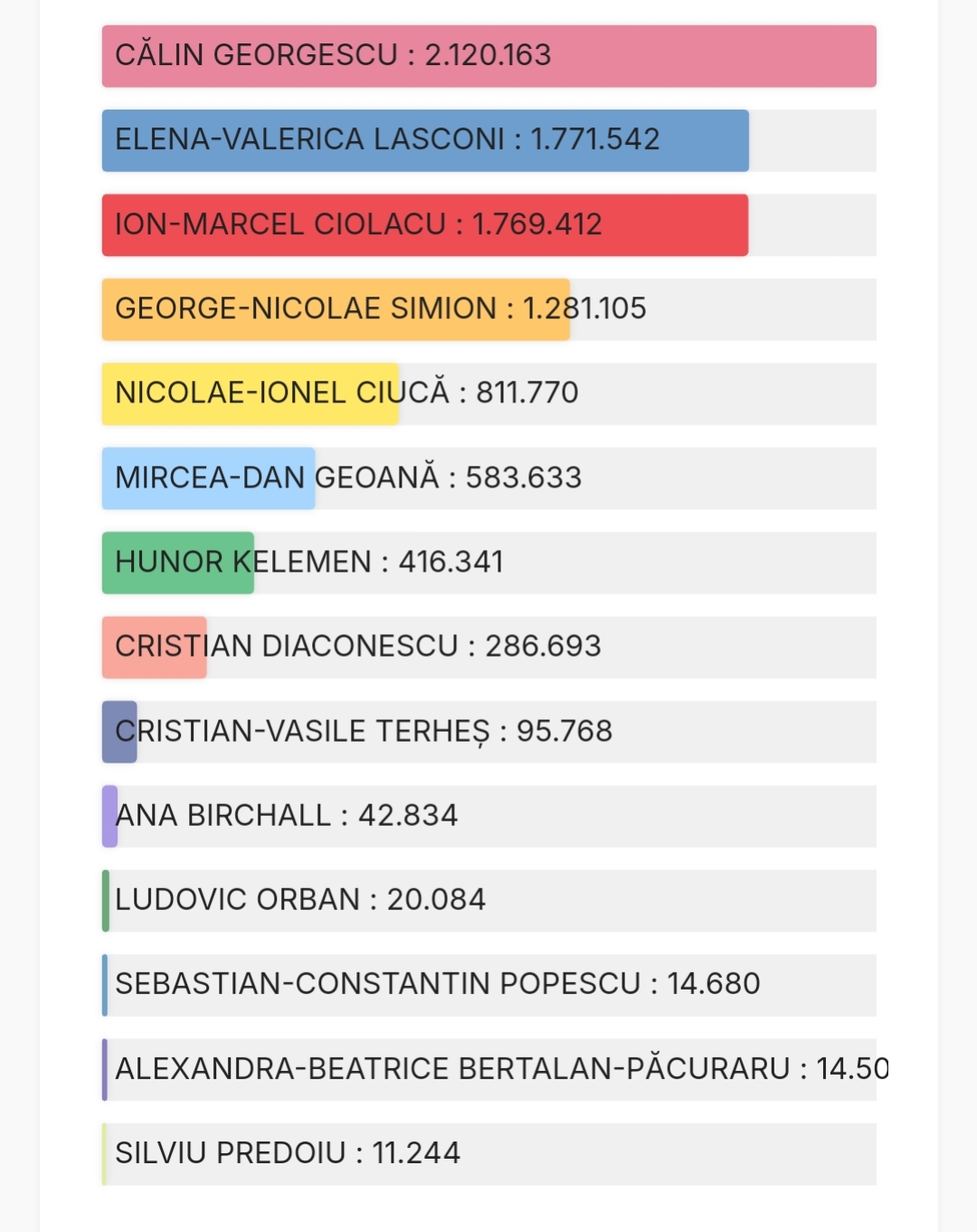977x1232 pixels.
Task: Select the Cristian-Vasile Terheș result row
Action: click(488, 732)
